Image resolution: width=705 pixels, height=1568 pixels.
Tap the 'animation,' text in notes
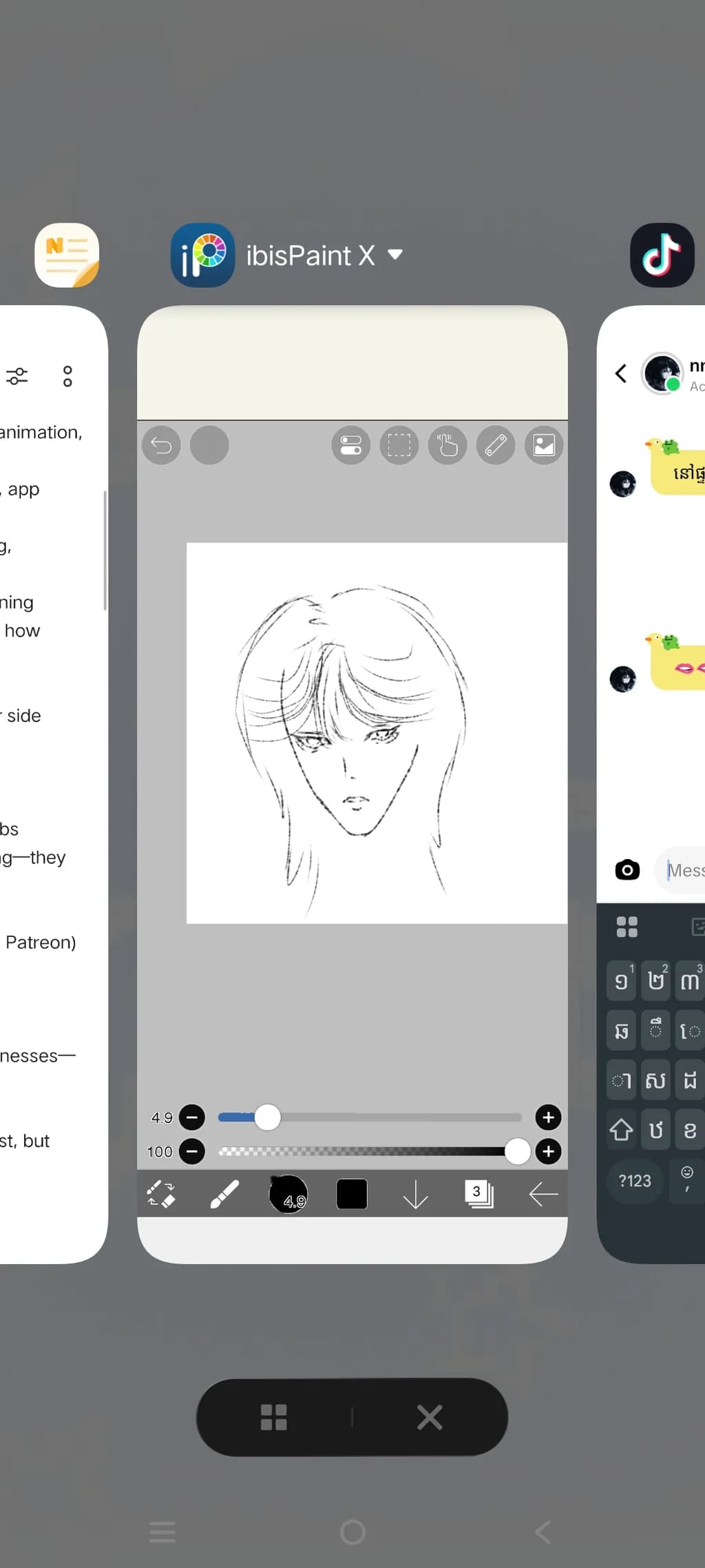click(x=41, y=432)
